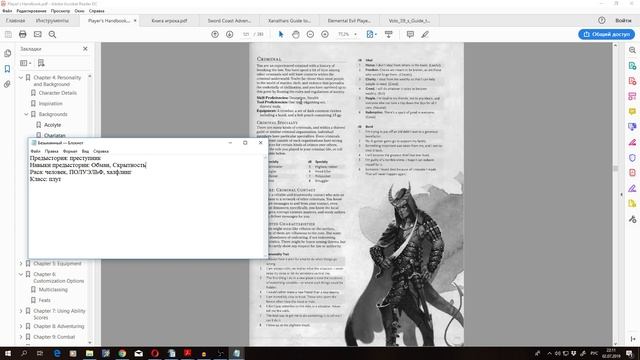640x360 pixels.
Task: Collapse the Backgrounds bookmark node
Action: (26, 114)
